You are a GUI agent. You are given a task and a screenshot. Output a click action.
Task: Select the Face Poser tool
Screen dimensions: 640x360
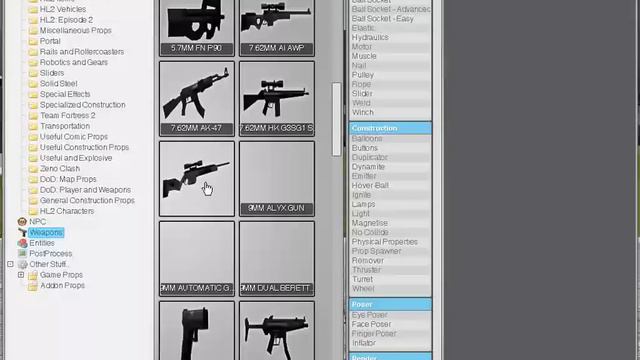371,324
